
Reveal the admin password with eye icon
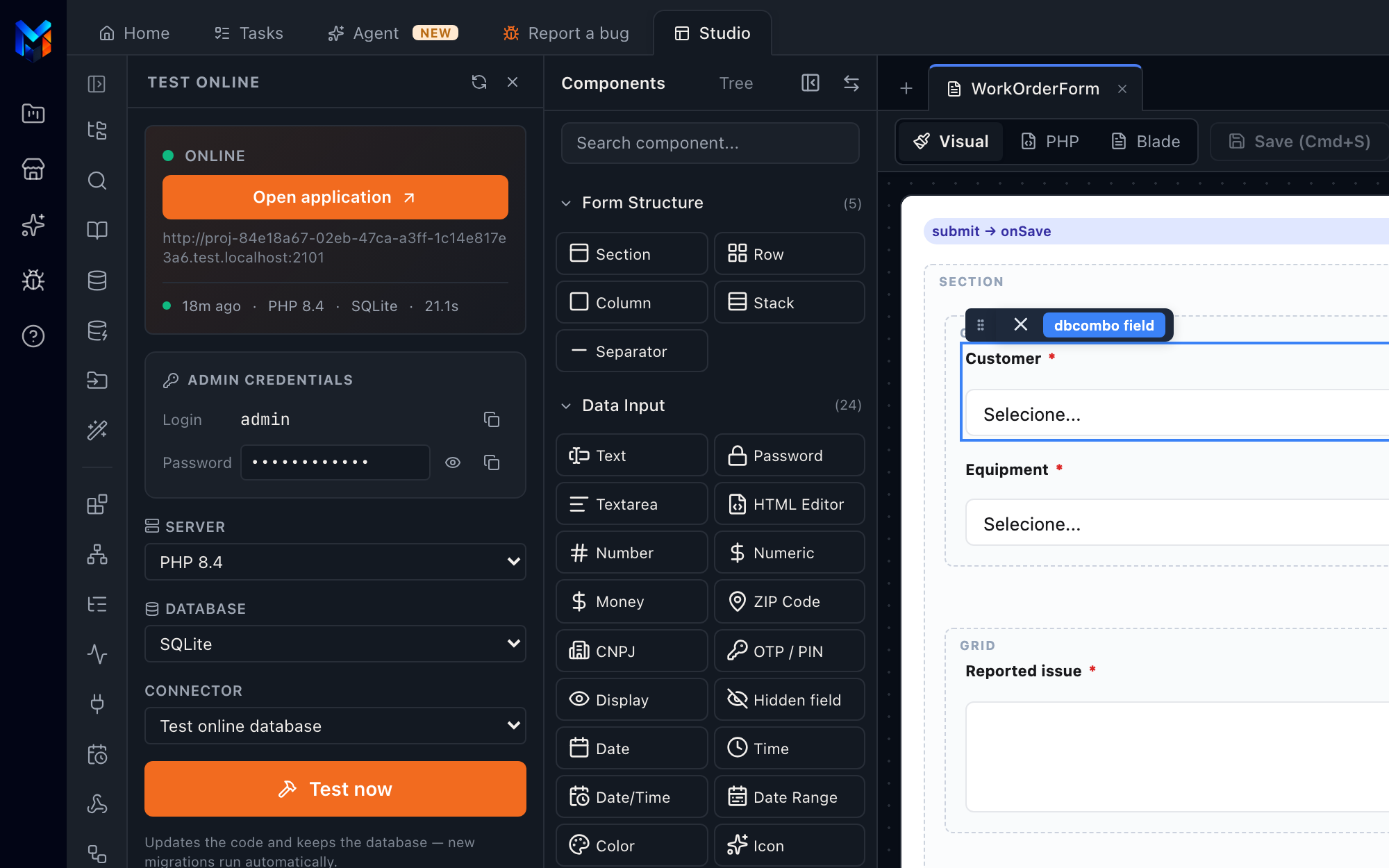point(453,462)
